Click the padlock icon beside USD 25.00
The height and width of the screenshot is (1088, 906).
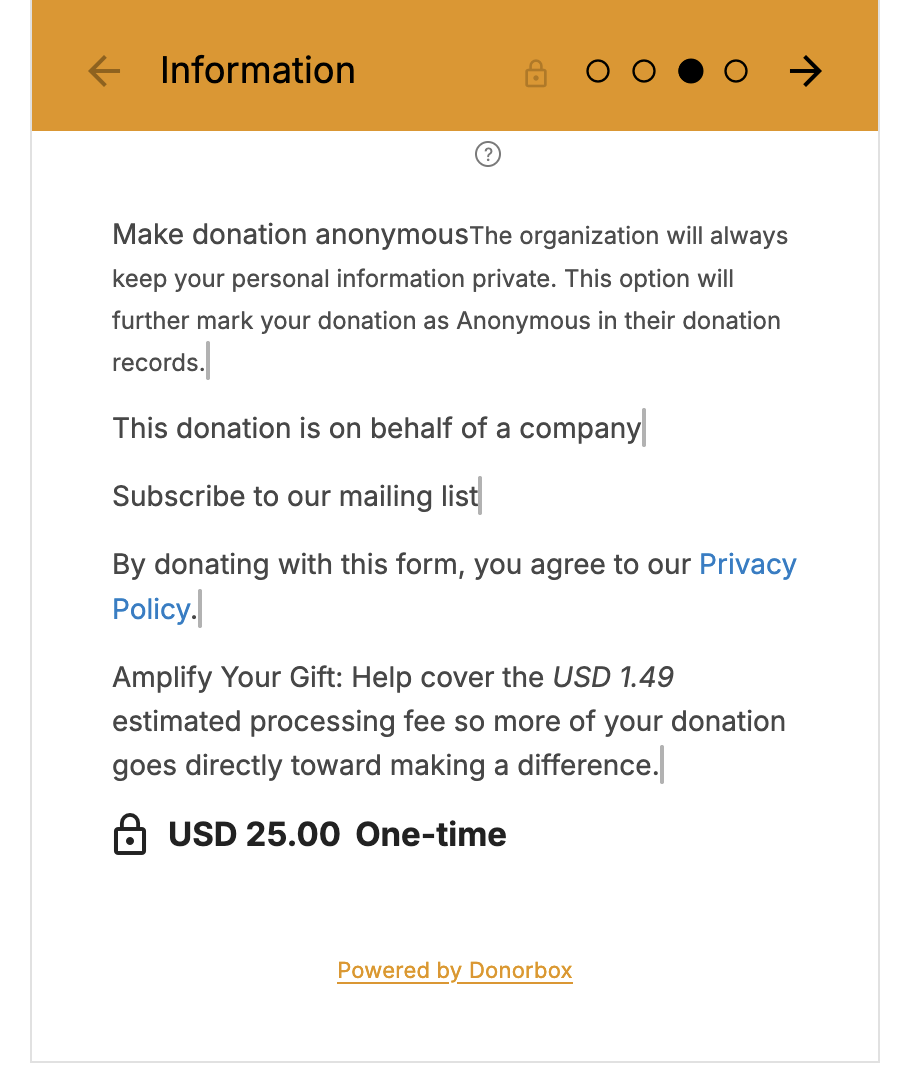[130, 835]
